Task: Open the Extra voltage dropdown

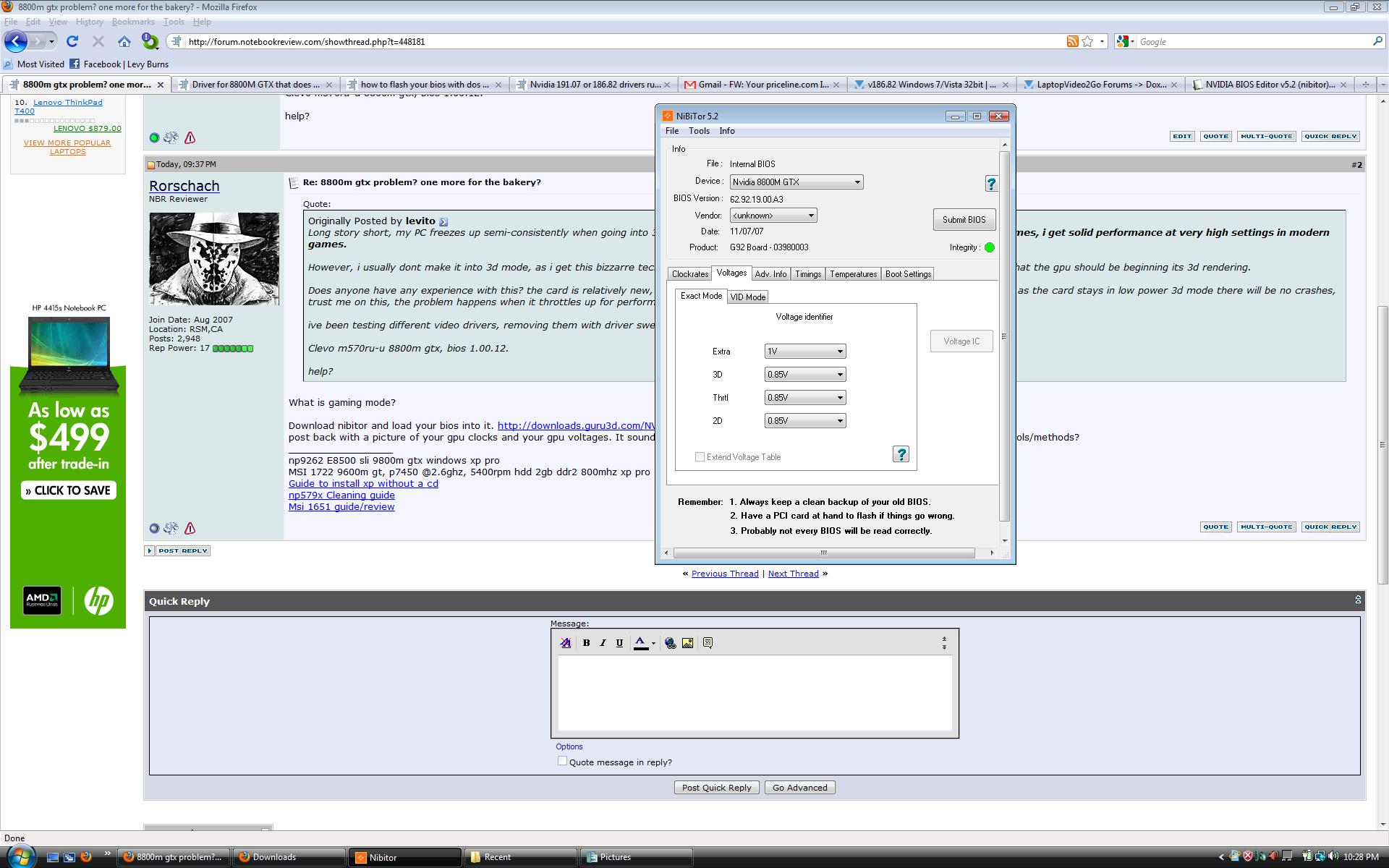Action: [804, 352]
